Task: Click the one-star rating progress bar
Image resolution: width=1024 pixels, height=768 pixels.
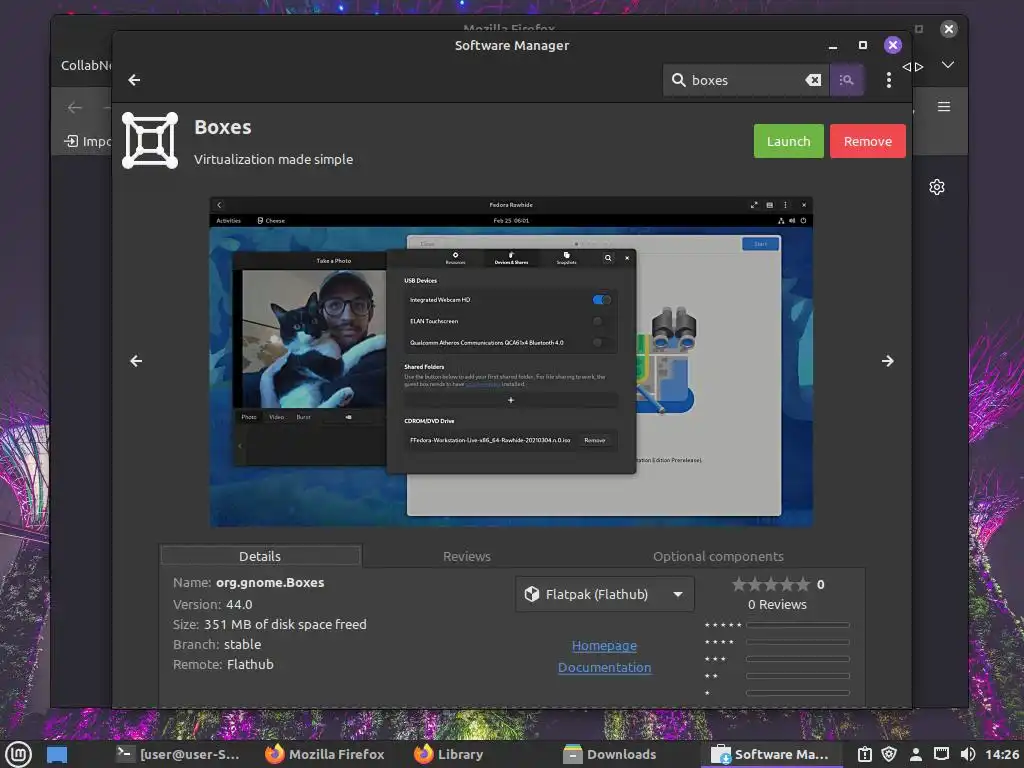Action: pos(797,693)
